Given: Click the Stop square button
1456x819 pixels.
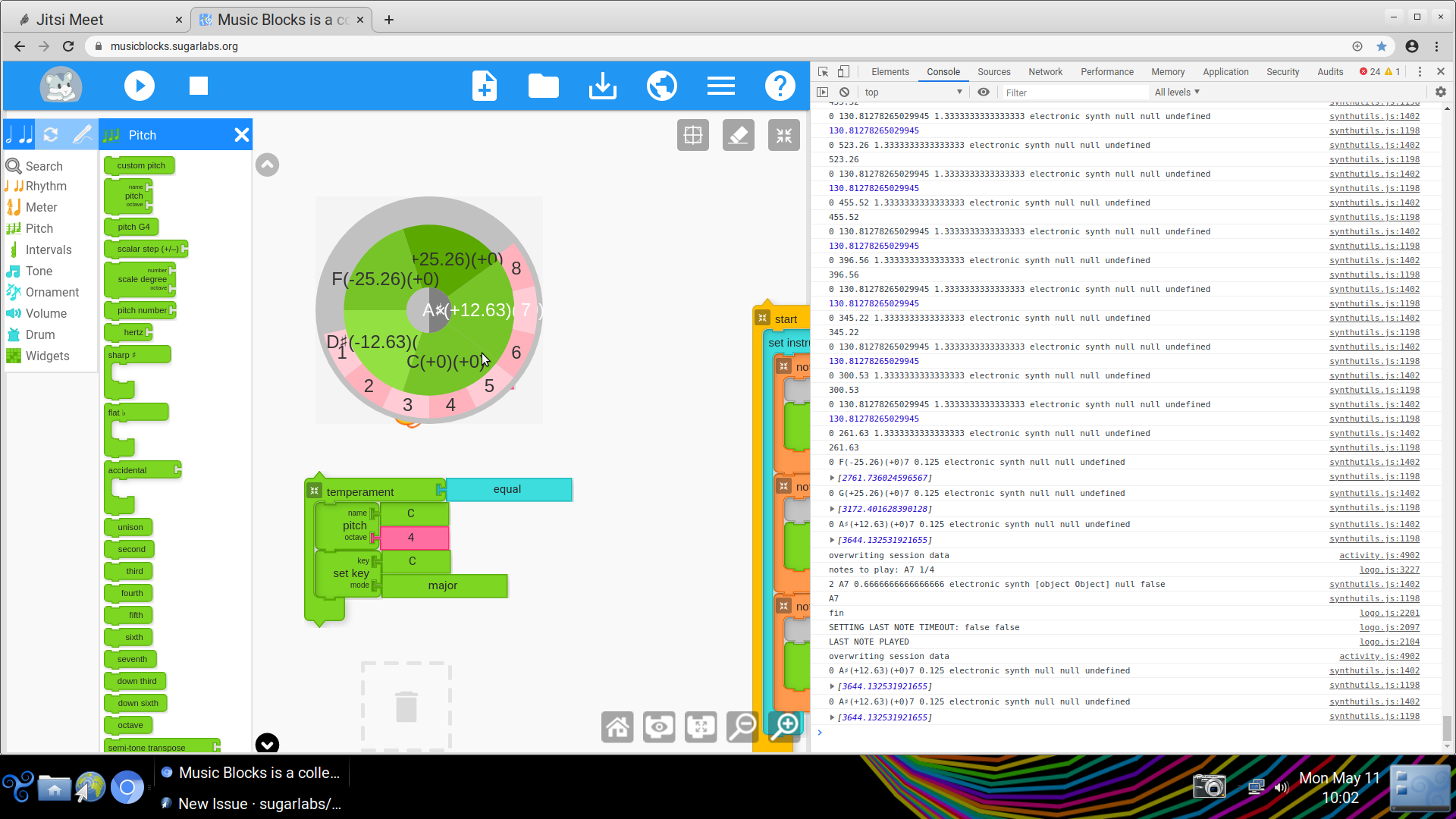Looking at the screenshot, I should click(199, 86).
